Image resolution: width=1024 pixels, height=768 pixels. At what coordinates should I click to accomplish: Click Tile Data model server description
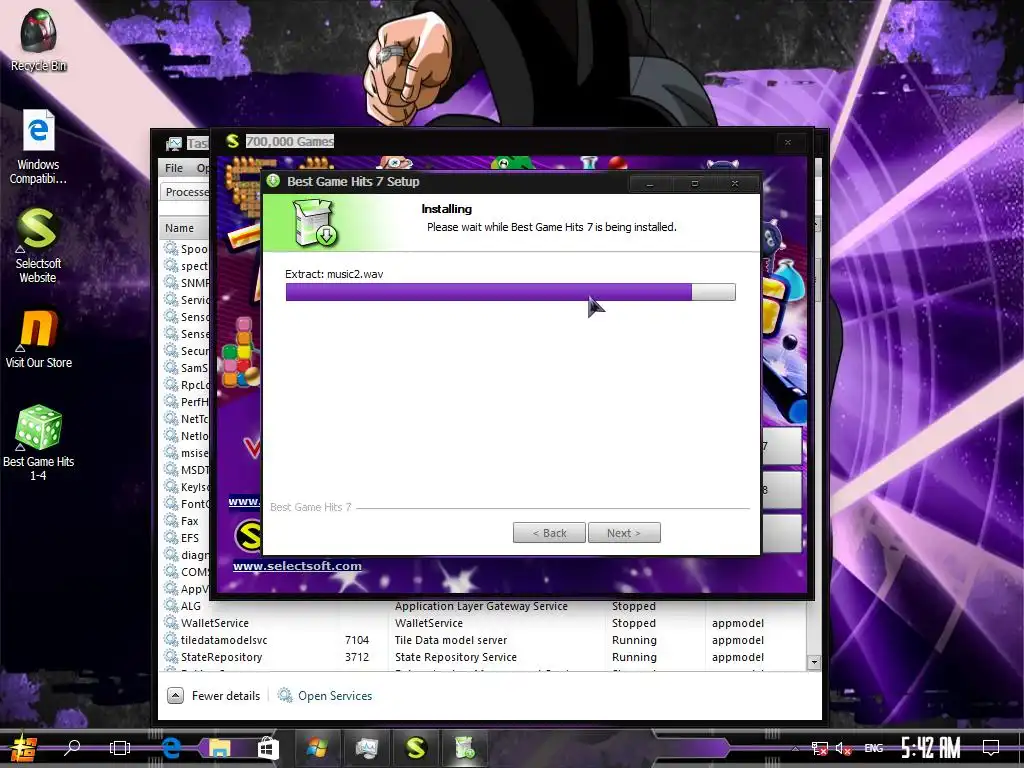tap(451, 640)
